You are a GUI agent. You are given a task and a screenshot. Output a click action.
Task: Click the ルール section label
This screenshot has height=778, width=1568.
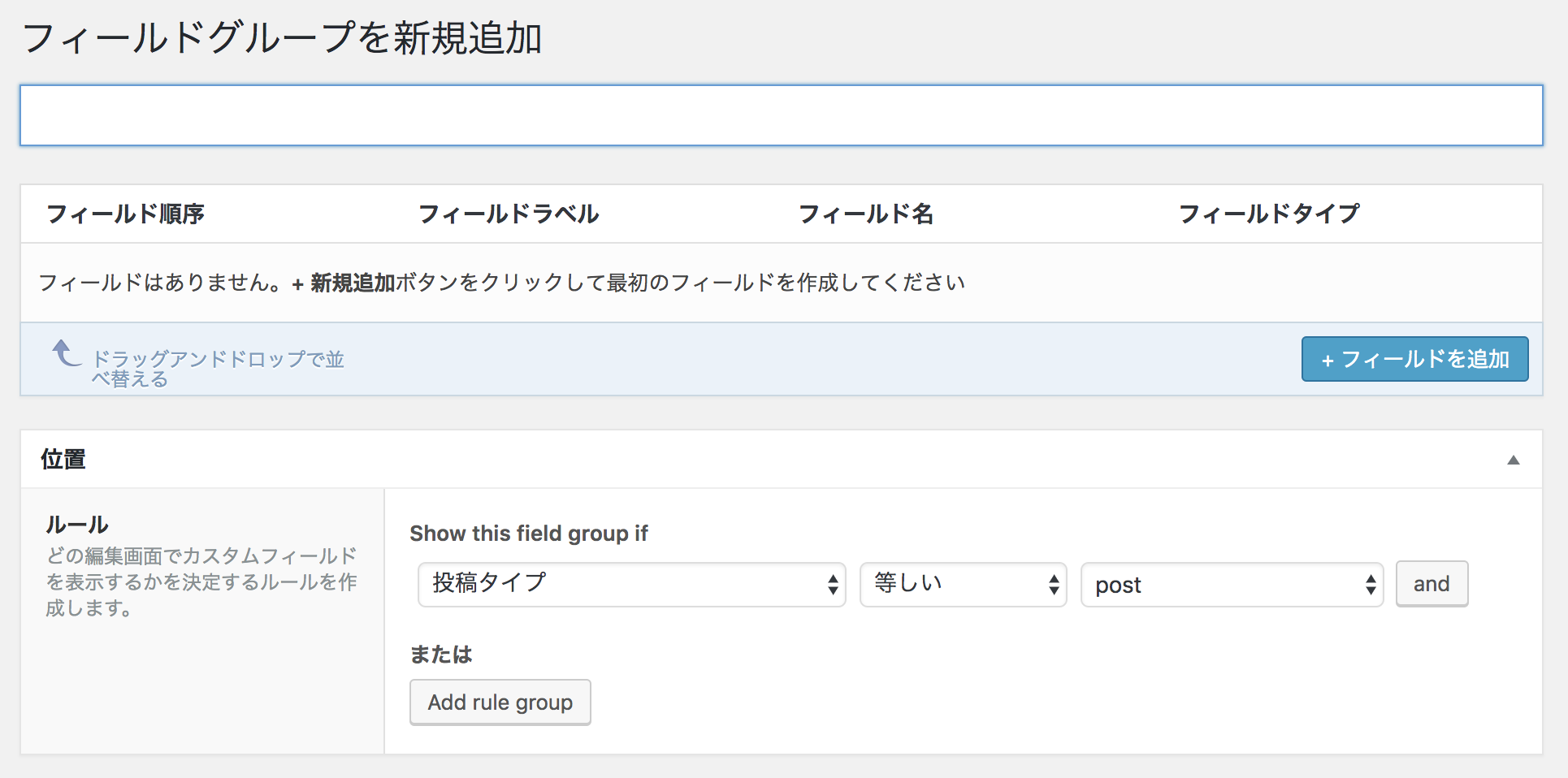(77, 525)
